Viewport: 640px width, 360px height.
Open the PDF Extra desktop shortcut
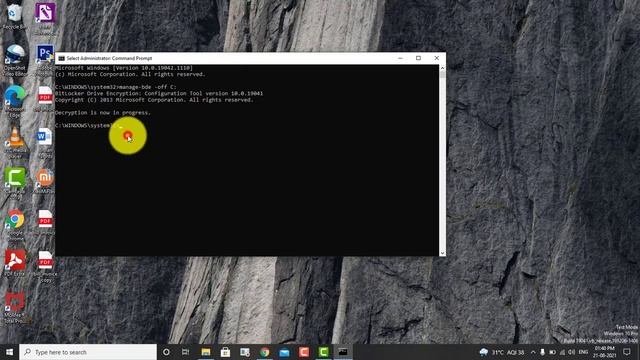(x=15, y=263)
